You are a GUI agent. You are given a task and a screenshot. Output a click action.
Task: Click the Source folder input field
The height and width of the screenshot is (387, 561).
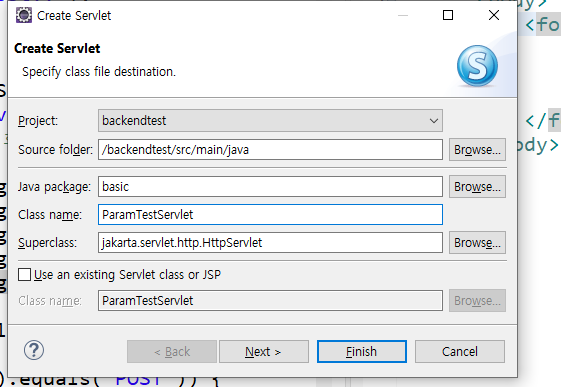[270, 150]
